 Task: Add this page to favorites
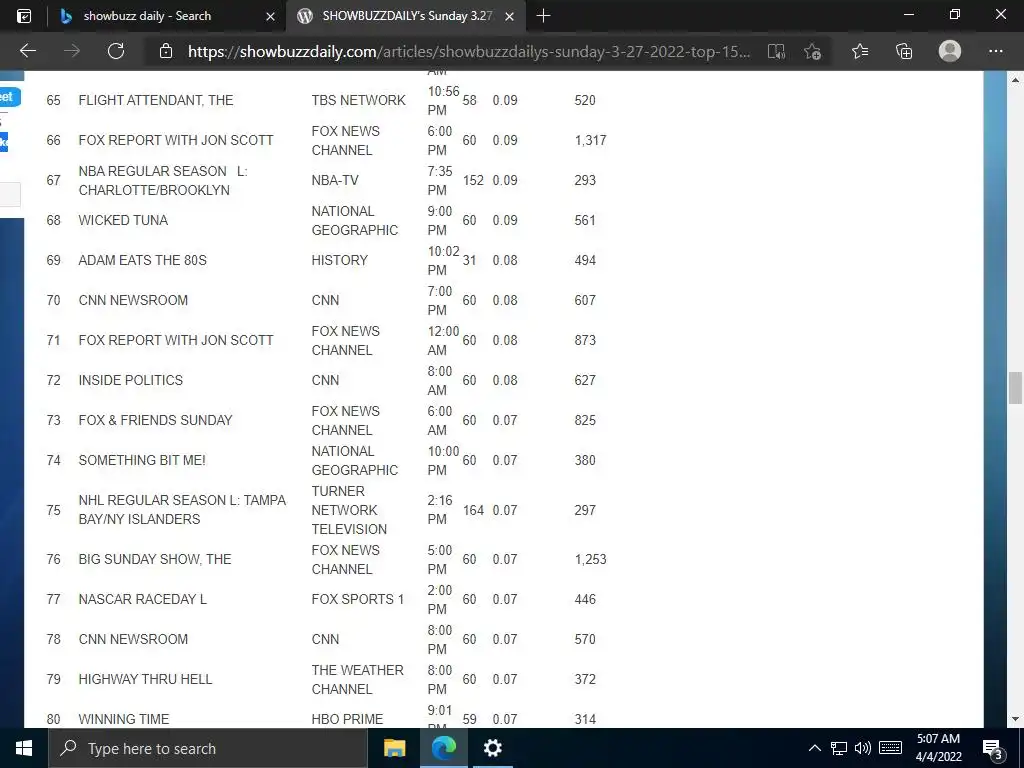click(x=812, y=51)
